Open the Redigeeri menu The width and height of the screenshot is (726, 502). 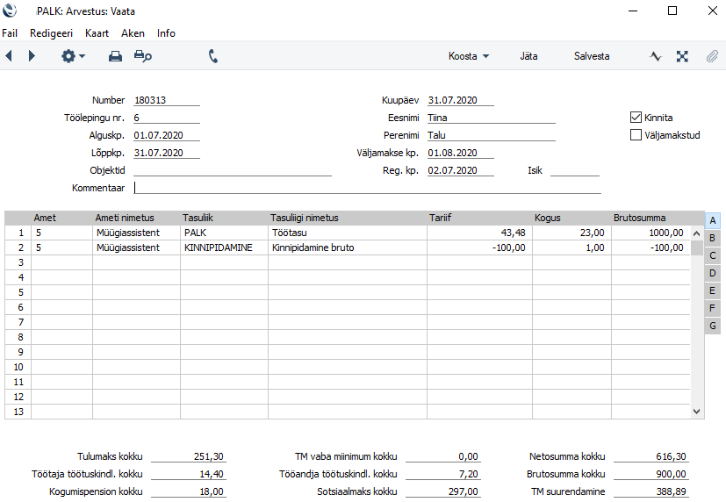coord(51,33)
